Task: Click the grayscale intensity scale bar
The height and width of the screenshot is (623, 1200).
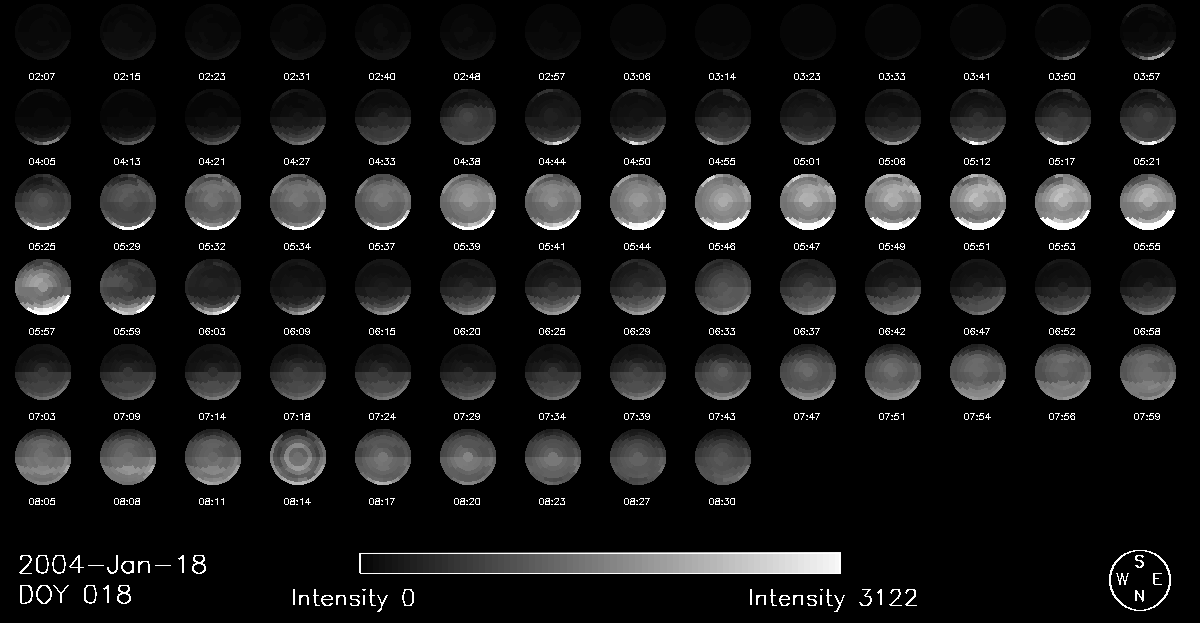Action: pos(599,563)
